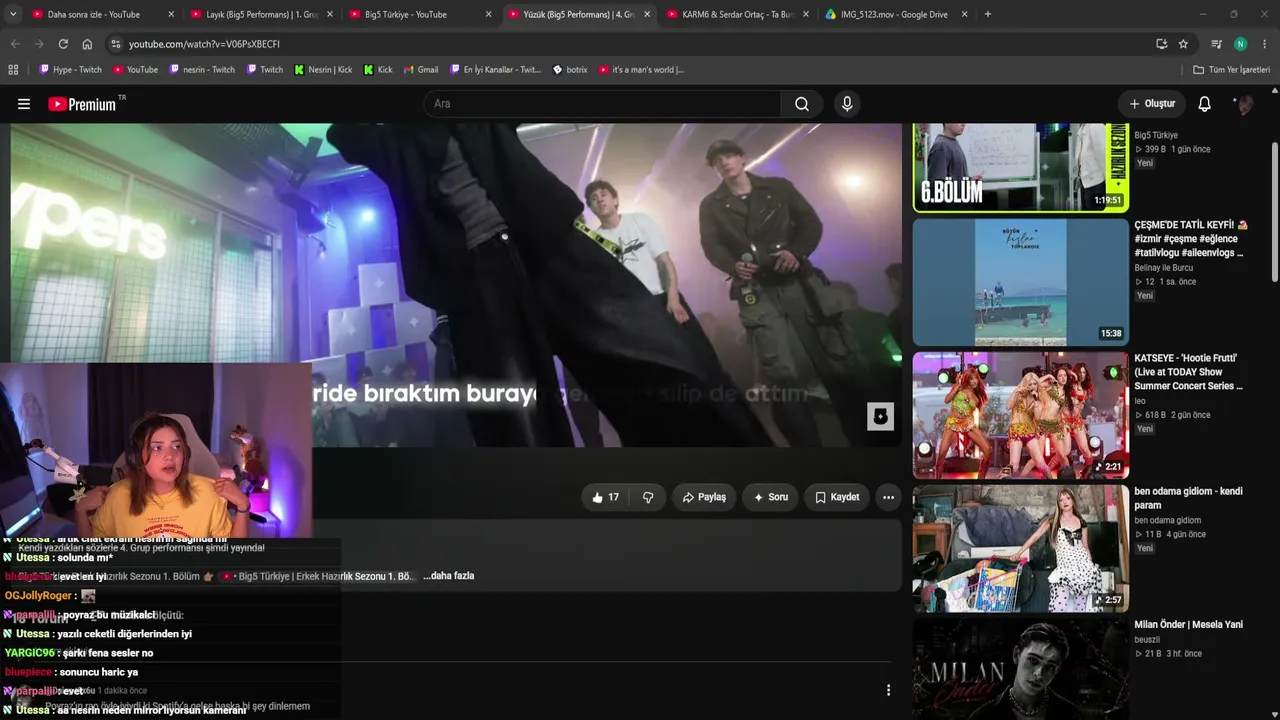Open the 'ÇEŞME'DE TATİL KEYFİ' video thumbnail
This screenshot has height=720, width=1280.
1021,282
